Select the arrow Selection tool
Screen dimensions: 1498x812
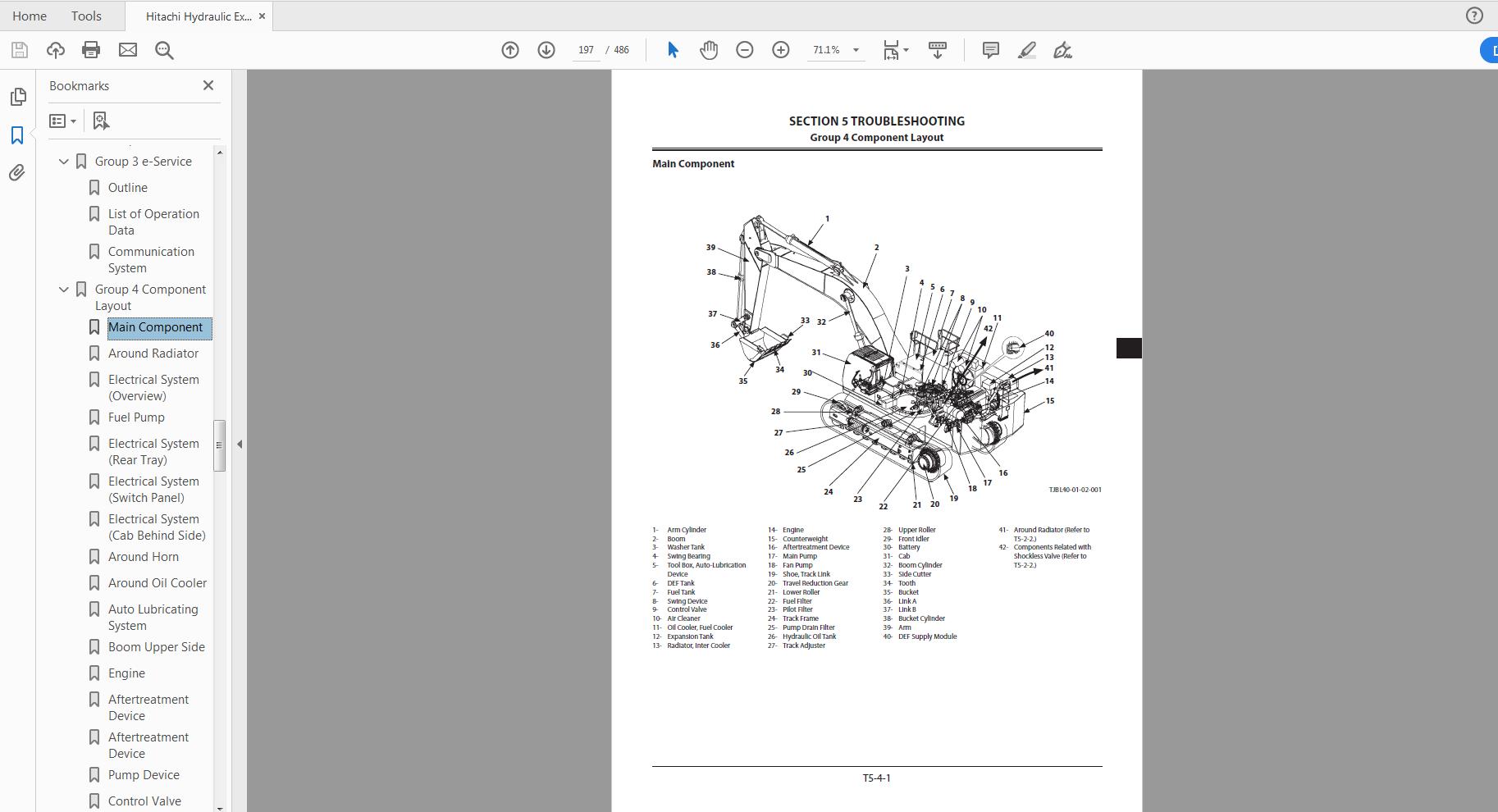coord(673,50)
